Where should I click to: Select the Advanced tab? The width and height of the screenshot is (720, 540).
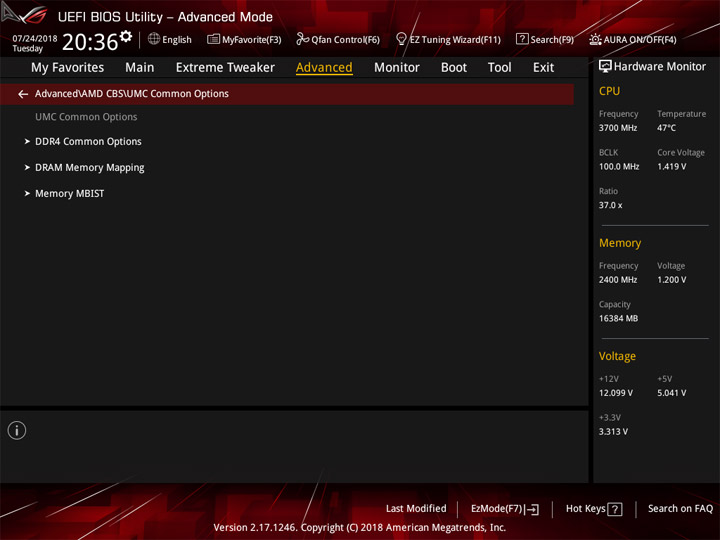(x=324, y=68)
